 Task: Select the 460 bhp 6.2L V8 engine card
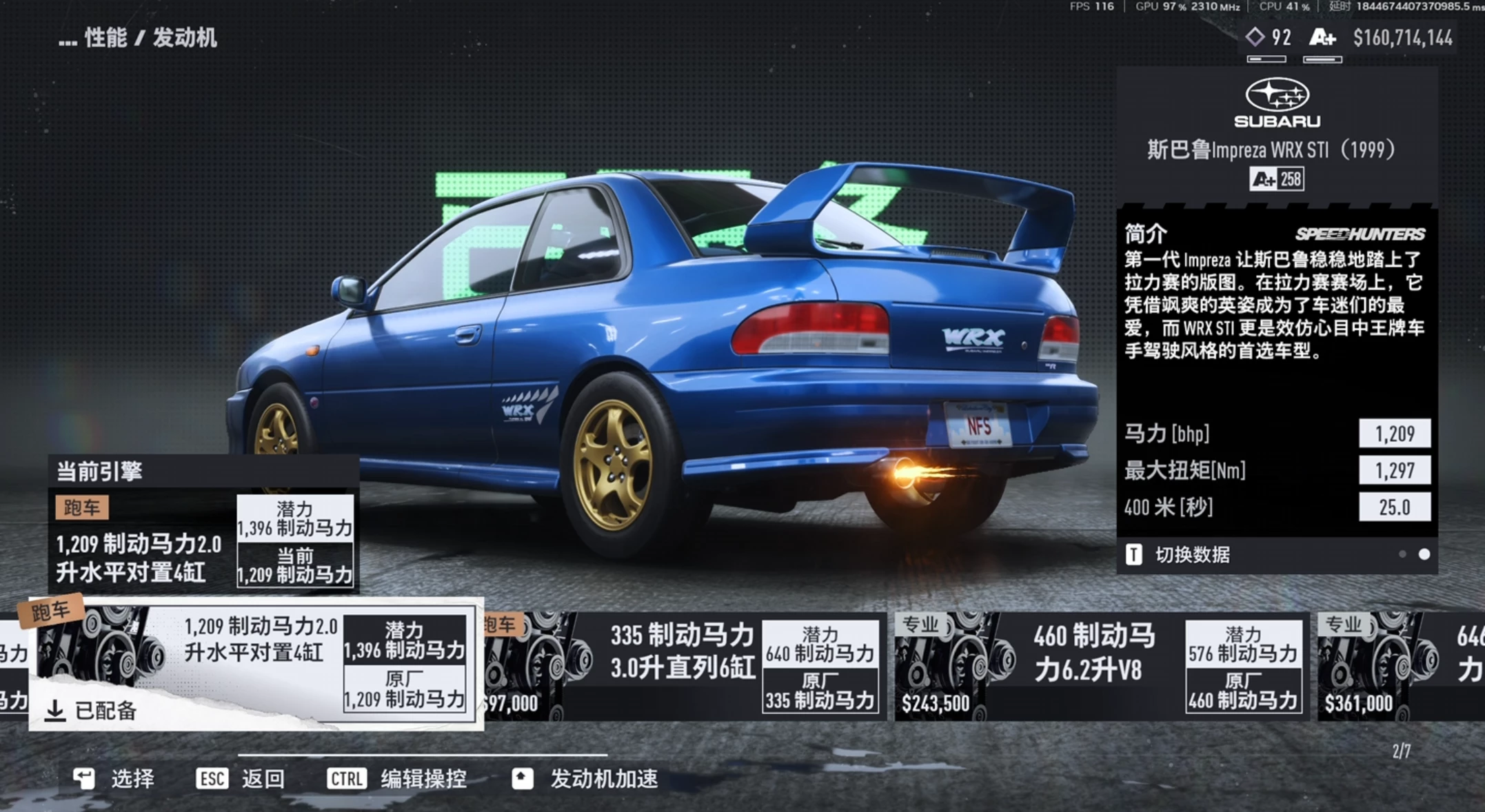click(x=1102, y=667)
